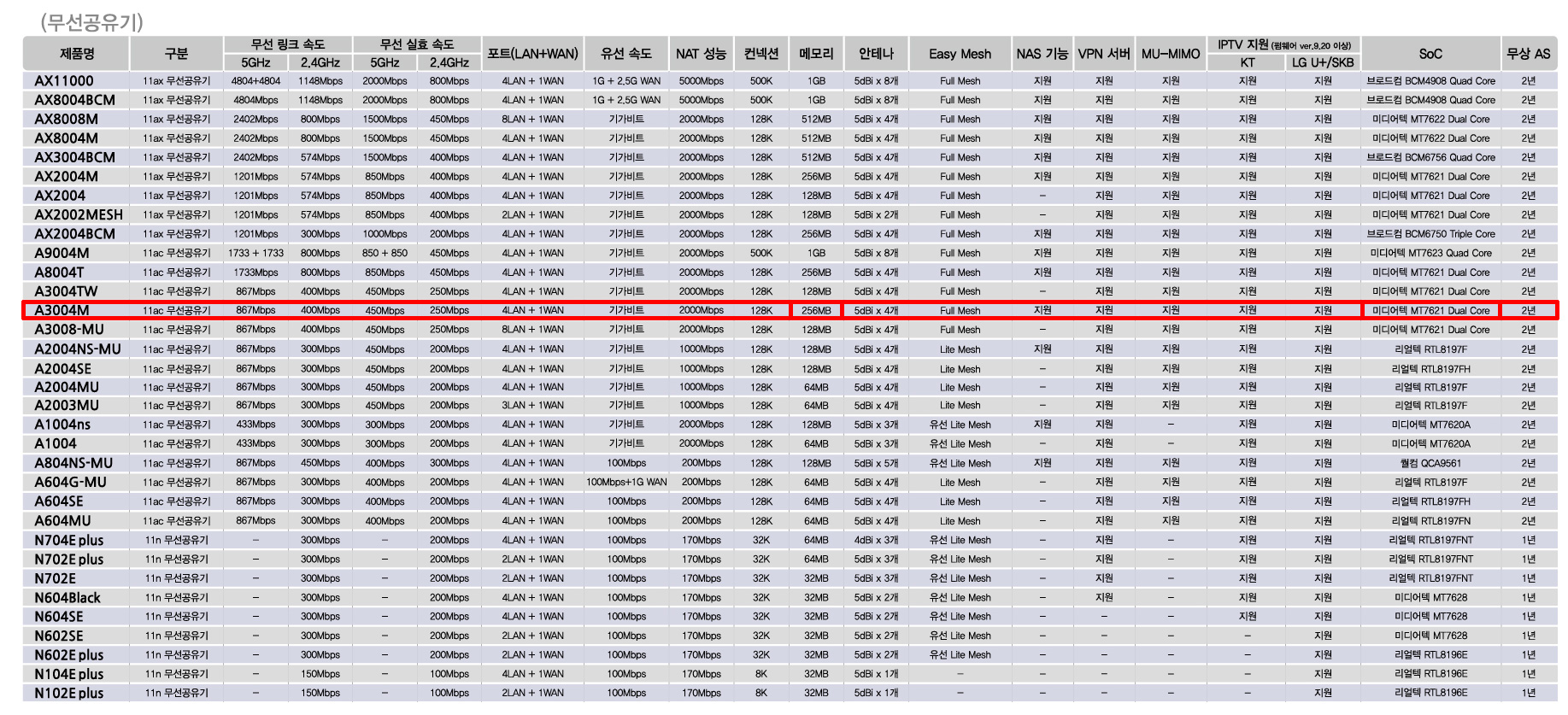Screen dimensions: 1568x715
Task: Click 8LAN + 1WAN in AX8008M row
Action: coord(532,119)
